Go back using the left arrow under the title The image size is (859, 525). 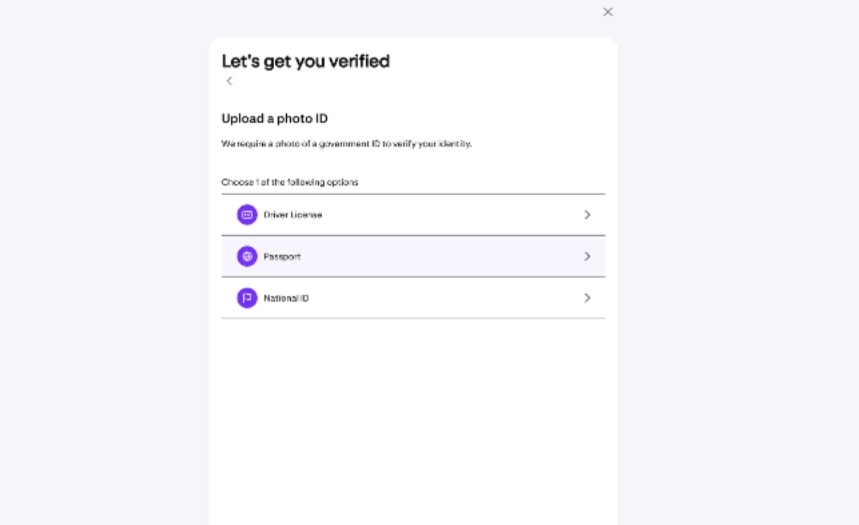229,81
